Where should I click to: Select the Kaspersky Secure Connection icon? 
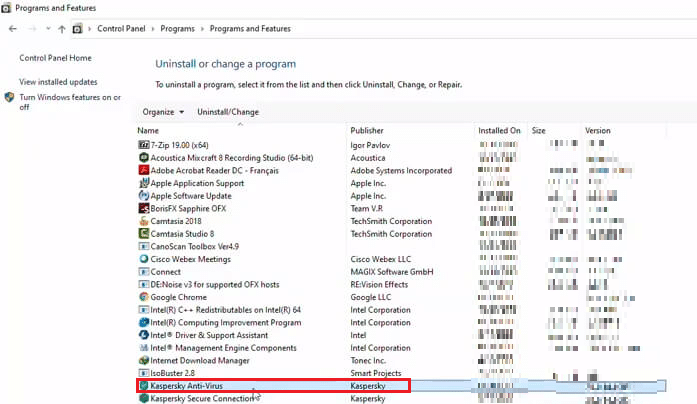(144, 398)
